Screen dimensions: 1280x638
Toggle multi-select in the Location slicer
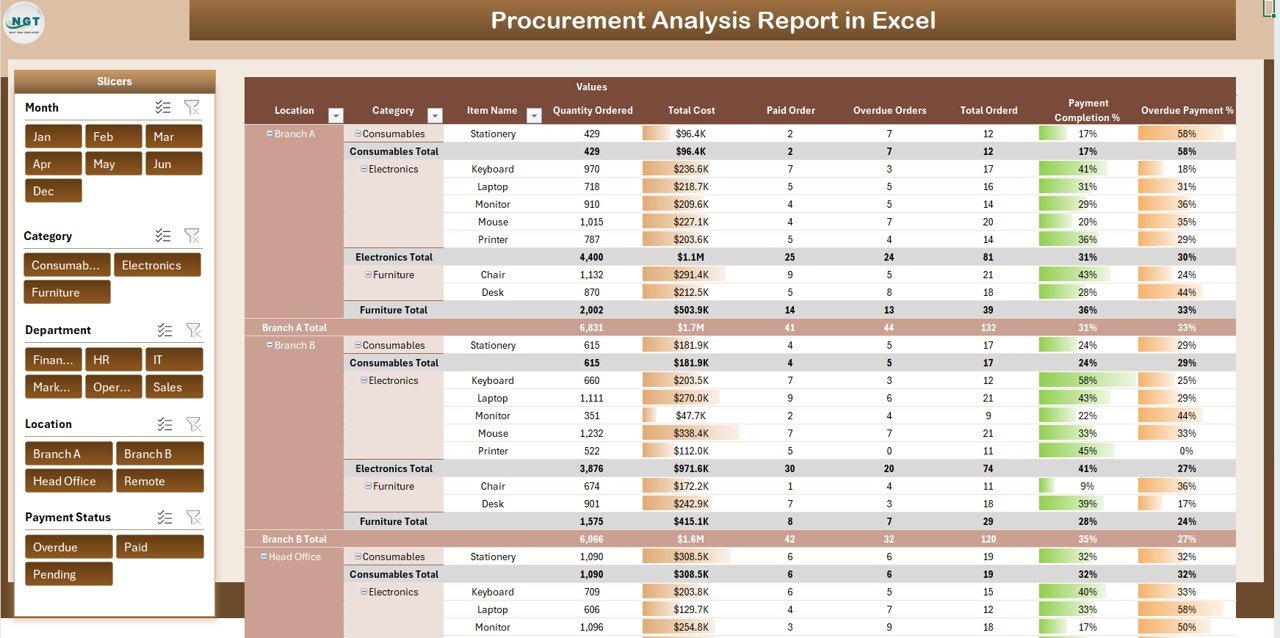point(165,424)
